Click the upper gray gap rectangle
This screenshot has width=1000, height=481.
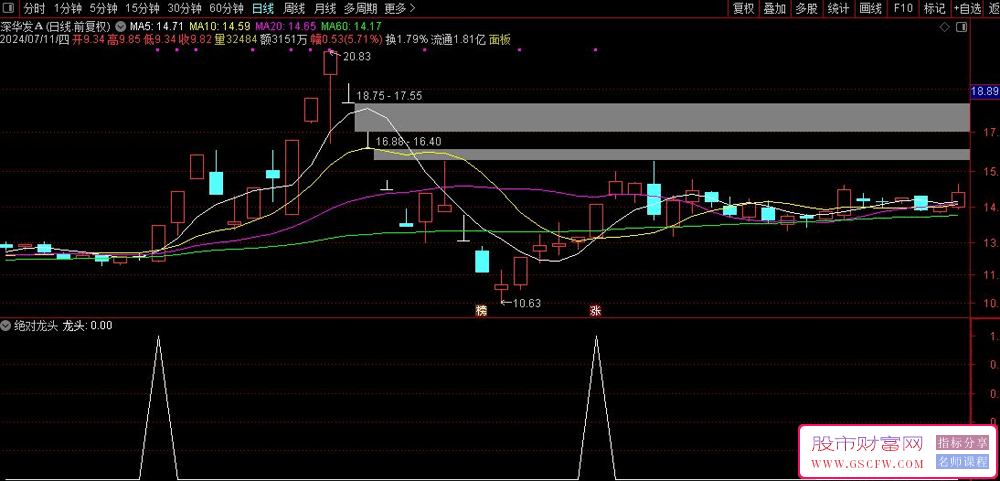[x=662, y=117]
